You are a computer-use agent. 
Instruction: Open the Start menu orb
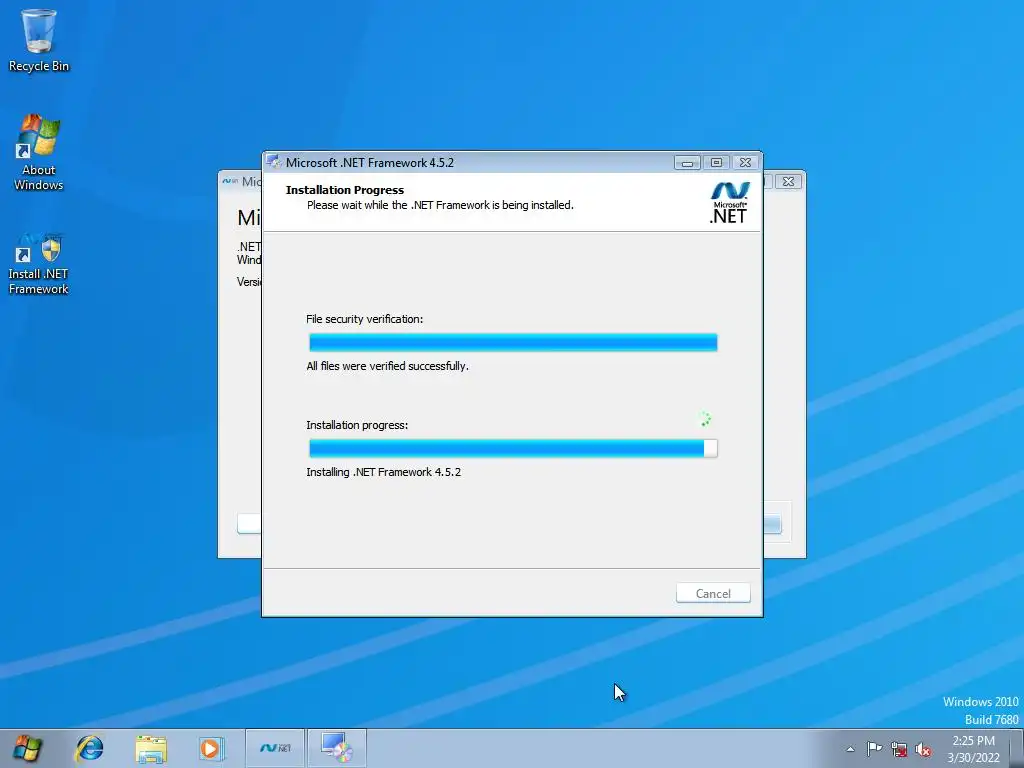27,748
